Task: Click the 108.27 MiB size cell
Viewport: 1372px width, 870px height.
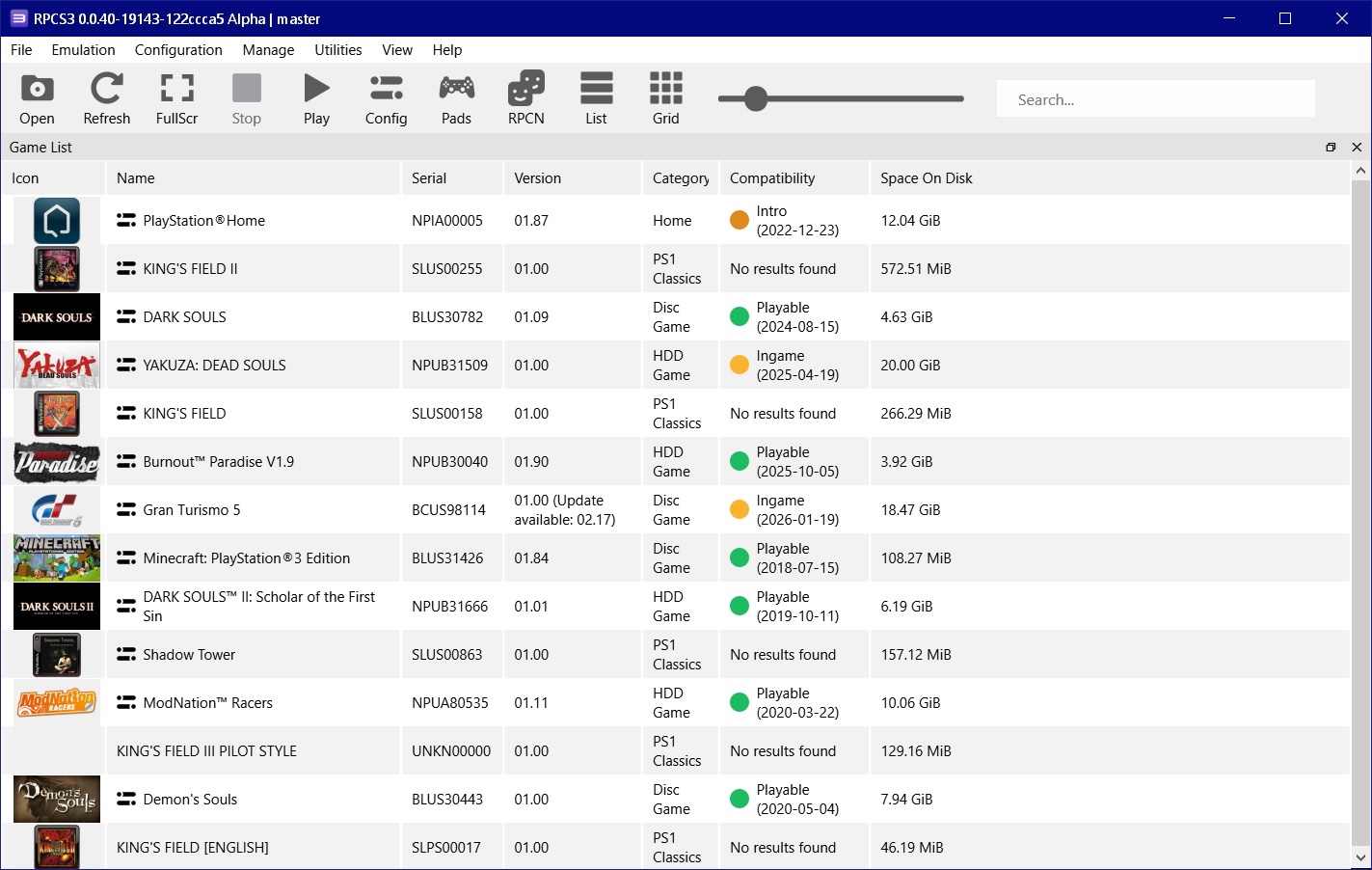Action: click(916, 558)
